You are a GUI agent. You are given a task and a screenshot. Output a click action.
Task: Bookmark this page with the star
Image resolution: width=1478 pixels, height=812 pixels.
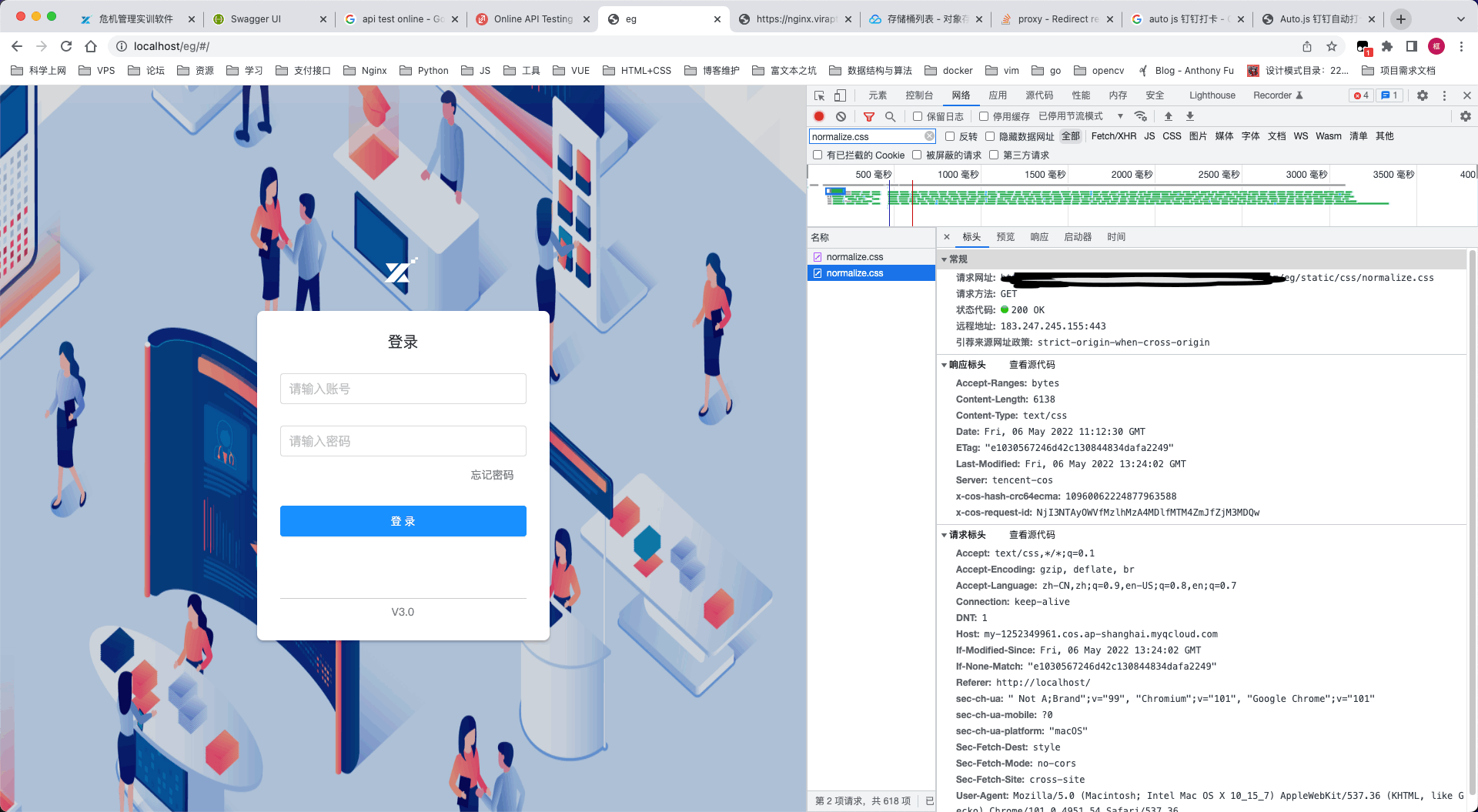coord(1332,46)
